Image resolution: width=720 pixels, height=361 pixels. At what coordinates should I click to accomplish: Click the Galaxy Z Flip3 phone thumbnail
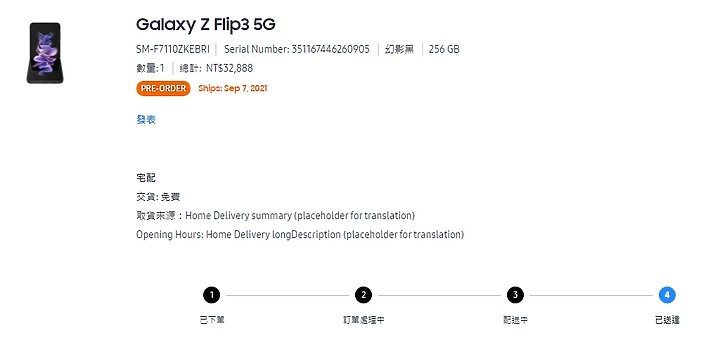[x=45, y=53]
